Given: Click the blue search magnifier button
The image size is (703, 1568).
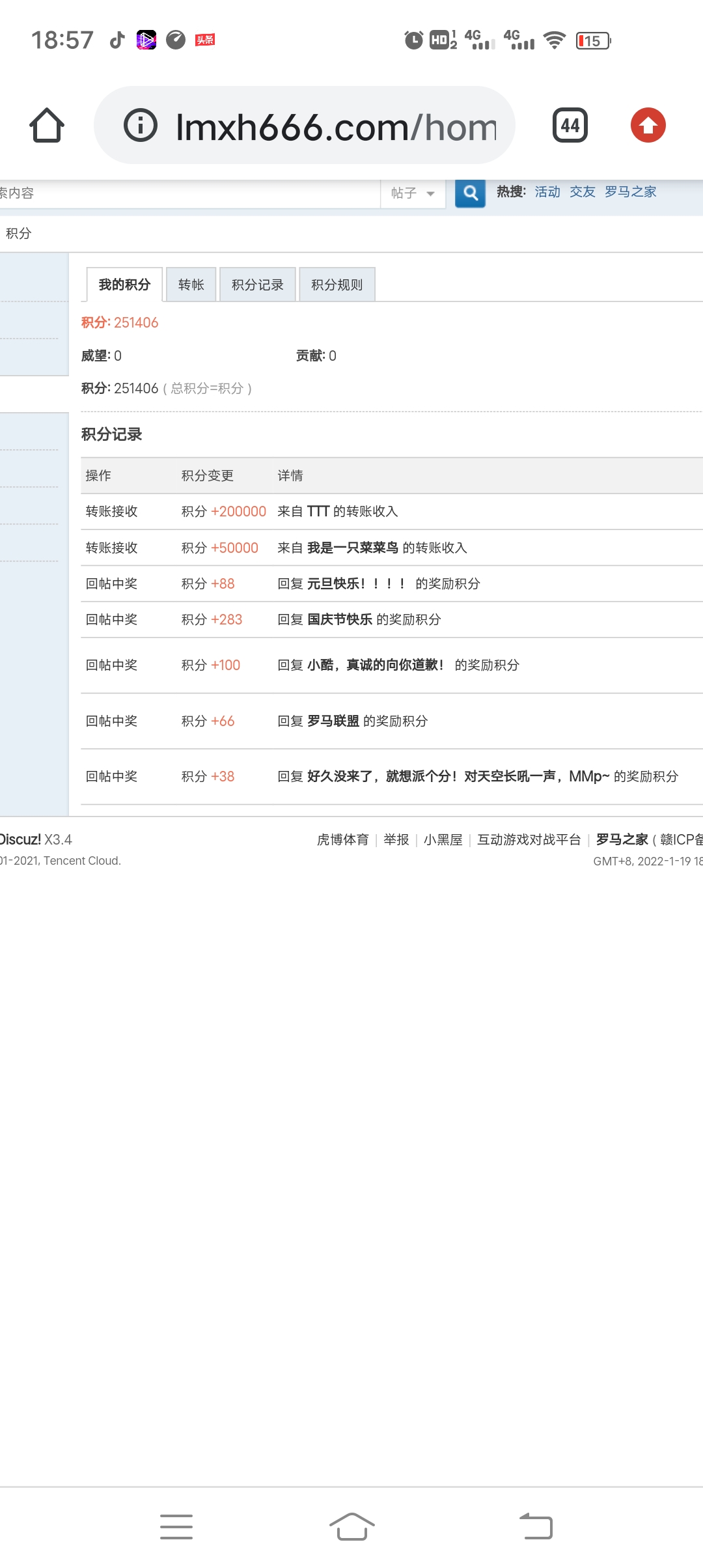Looking at the screenshot, I should (470, 193).
